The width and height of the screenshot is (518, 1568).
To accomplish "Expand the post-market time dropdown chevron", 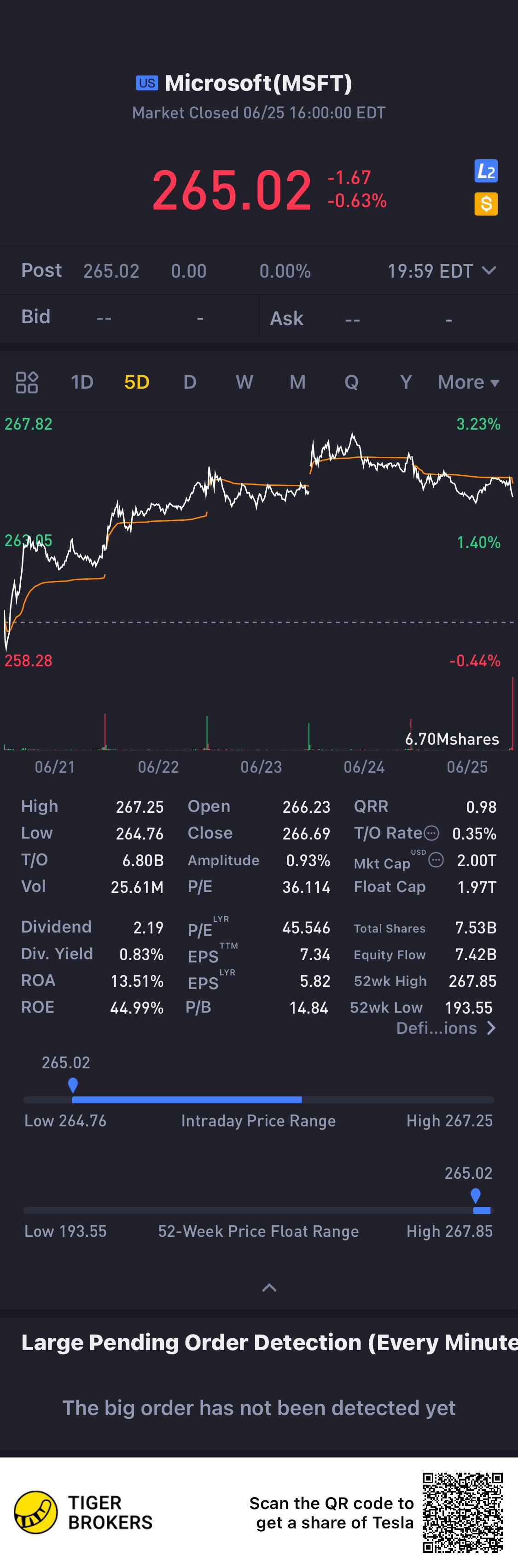I will (x=489, y=270).
